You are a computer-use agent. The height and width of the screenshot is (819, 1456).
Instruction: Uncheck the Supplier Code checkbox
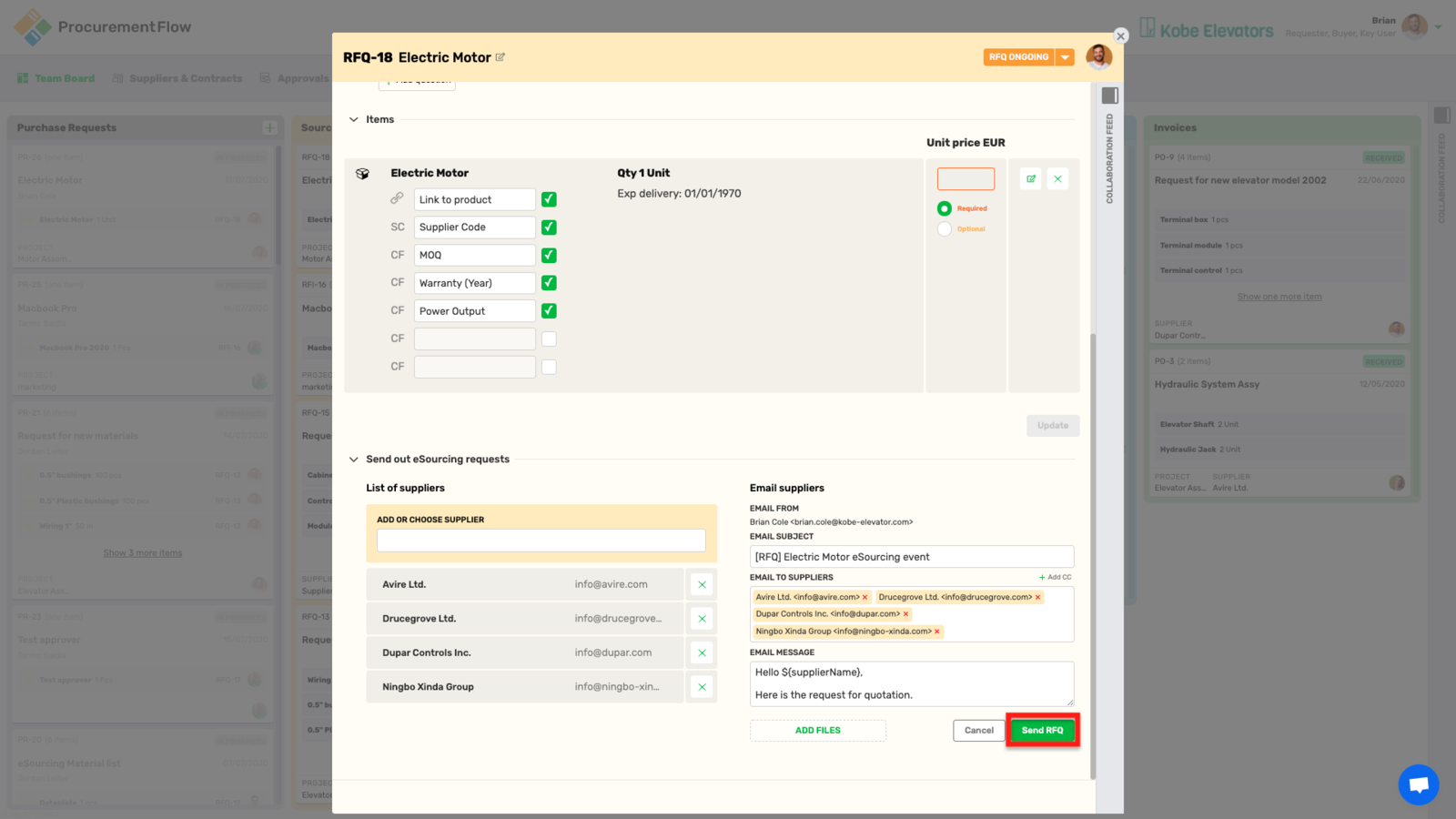tap(549, 227)
